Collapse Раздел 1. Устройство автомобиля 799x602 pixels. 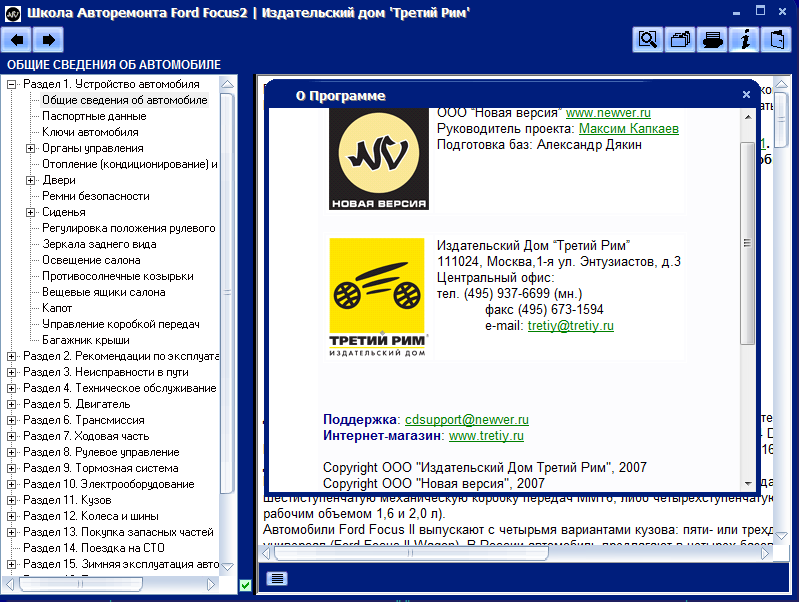(11, 85)
